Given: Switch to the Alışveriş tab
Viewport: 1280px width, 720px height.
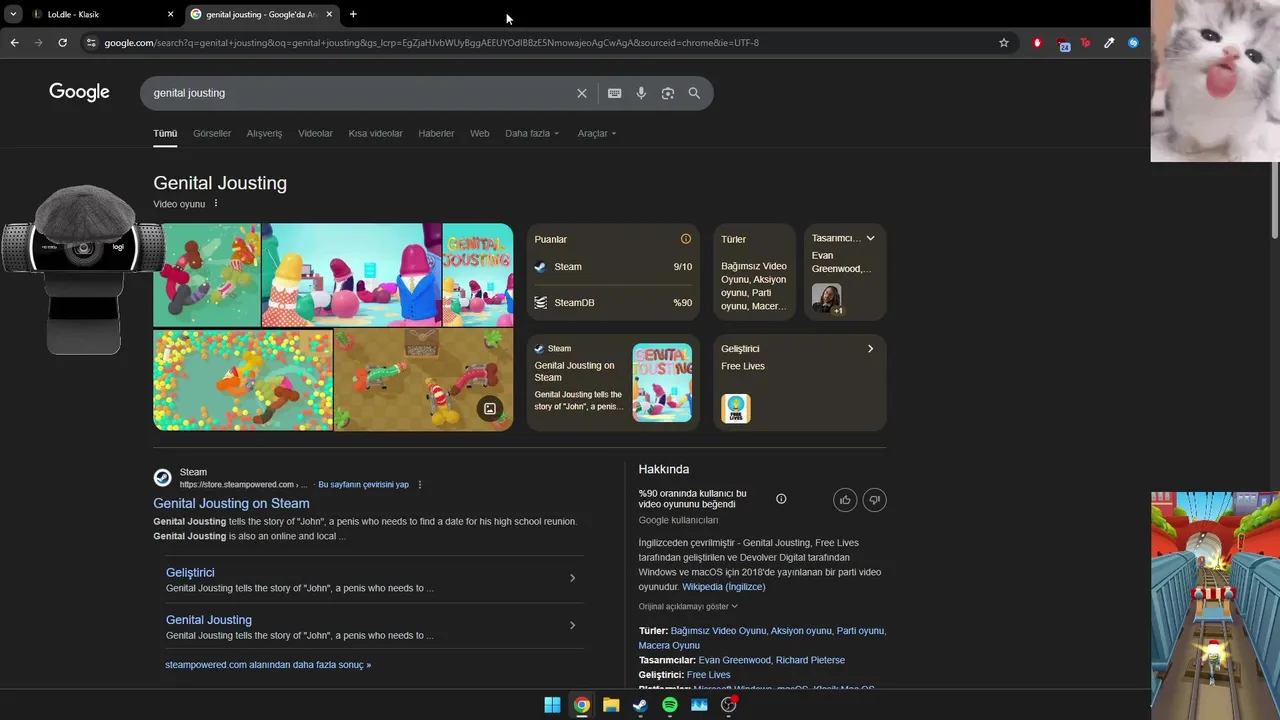Looking at the screenshot, I should [264, 133].
